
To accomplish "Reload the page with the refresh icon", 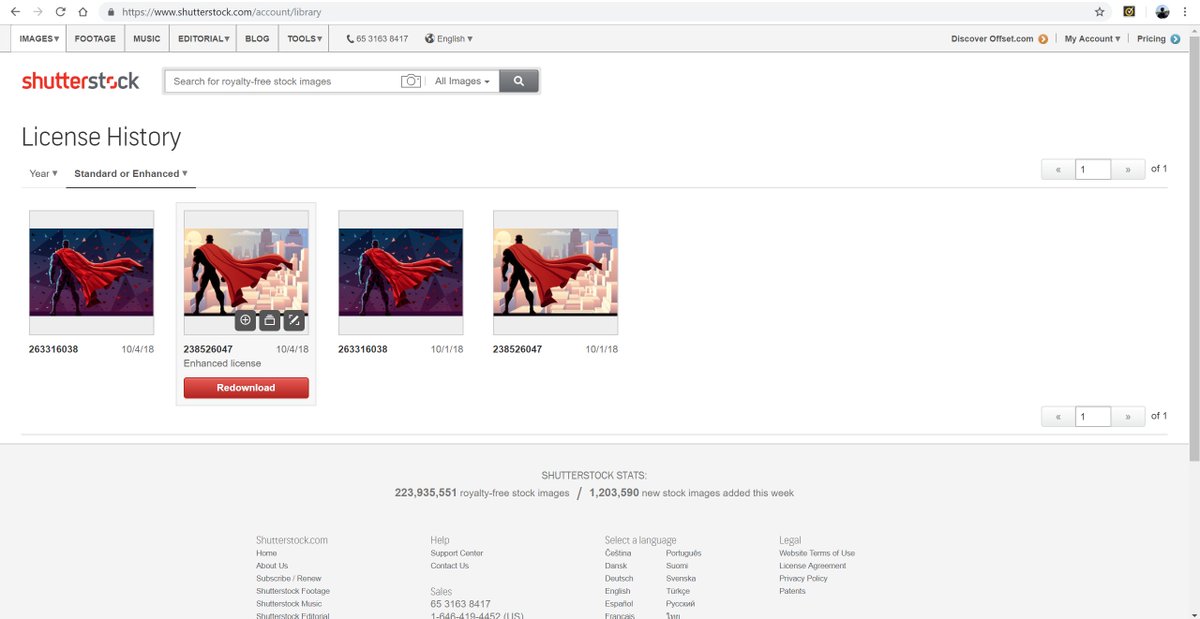I will (60, 12).
